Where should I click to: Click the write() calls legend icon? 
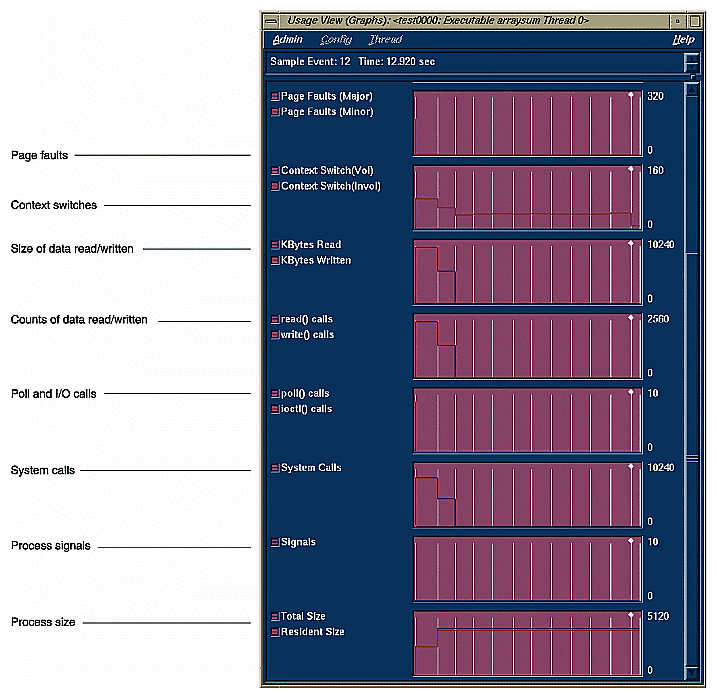275,335
